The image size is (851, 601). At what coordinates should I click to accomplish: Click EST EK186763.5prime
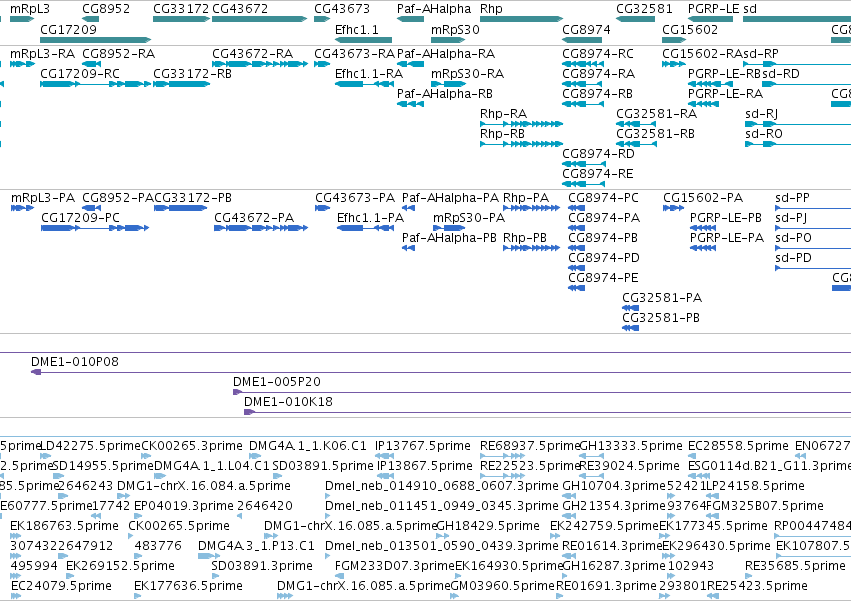[x=64, y=526]
